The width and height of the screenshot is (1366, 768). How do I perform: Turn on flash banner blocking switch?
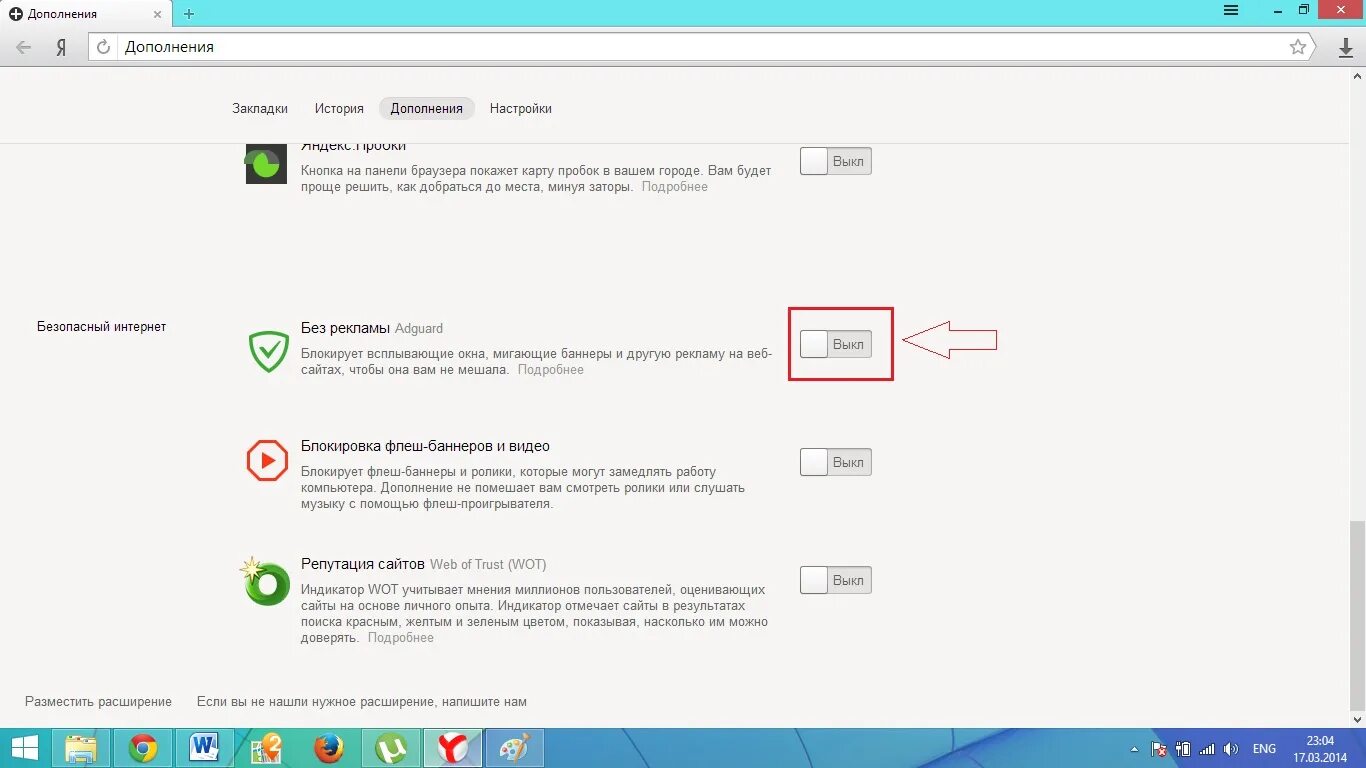(836, 462)
